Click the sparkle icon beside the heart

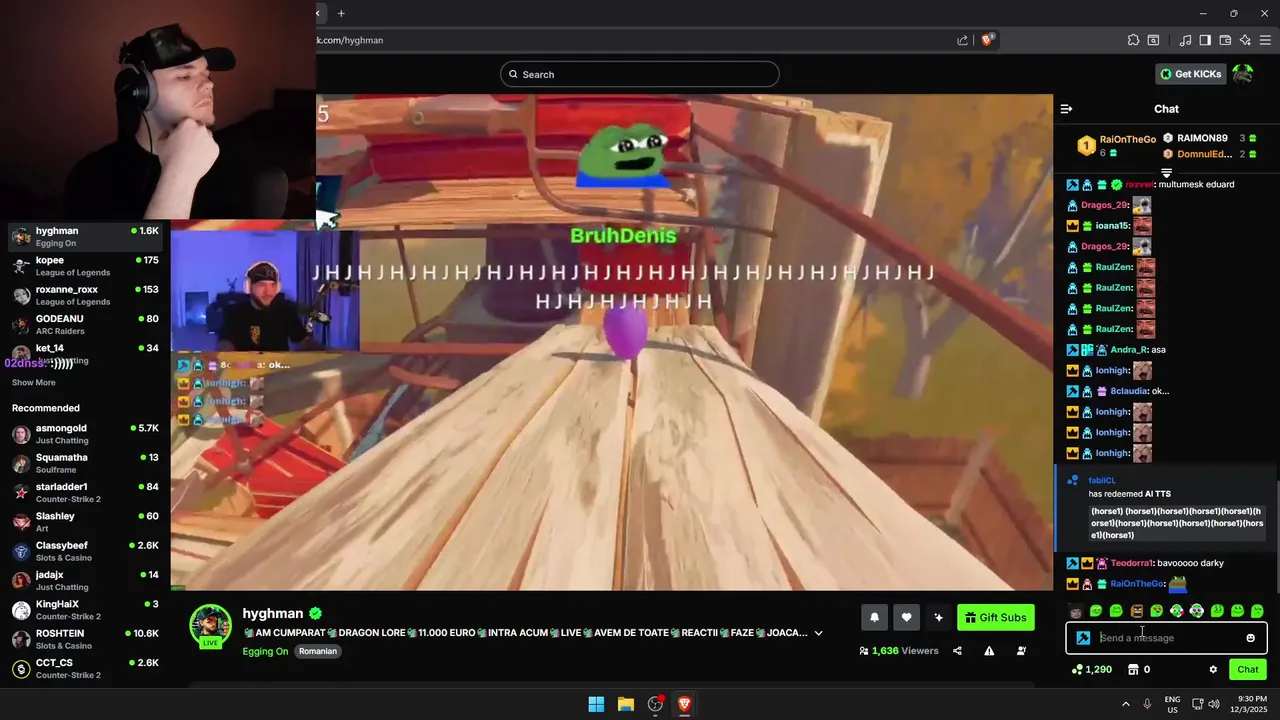938,617
